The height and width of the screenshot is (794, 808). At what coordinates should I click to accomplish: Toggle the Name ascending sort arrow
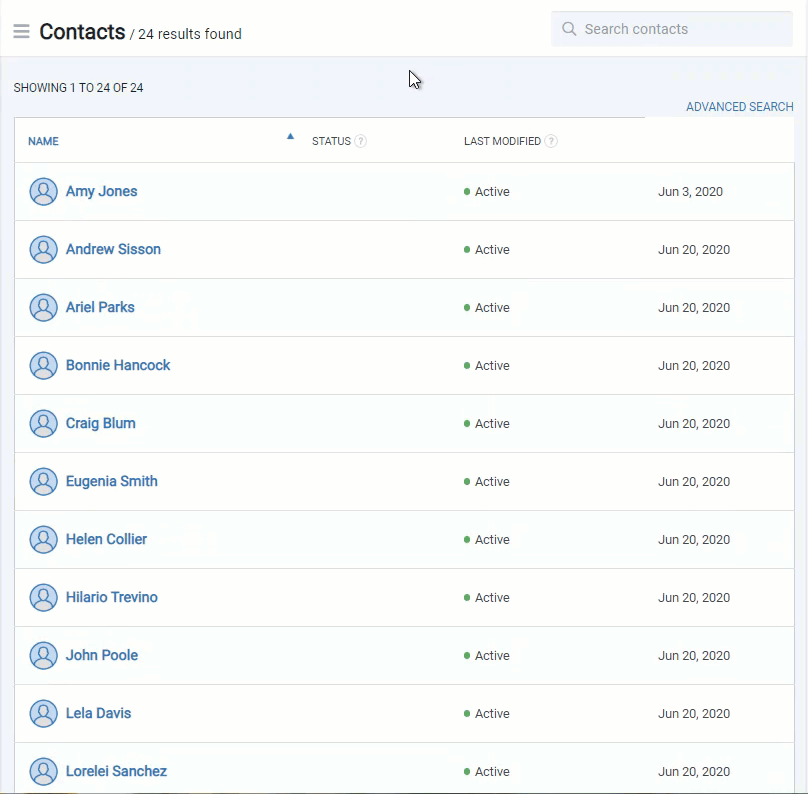(290, 137)
